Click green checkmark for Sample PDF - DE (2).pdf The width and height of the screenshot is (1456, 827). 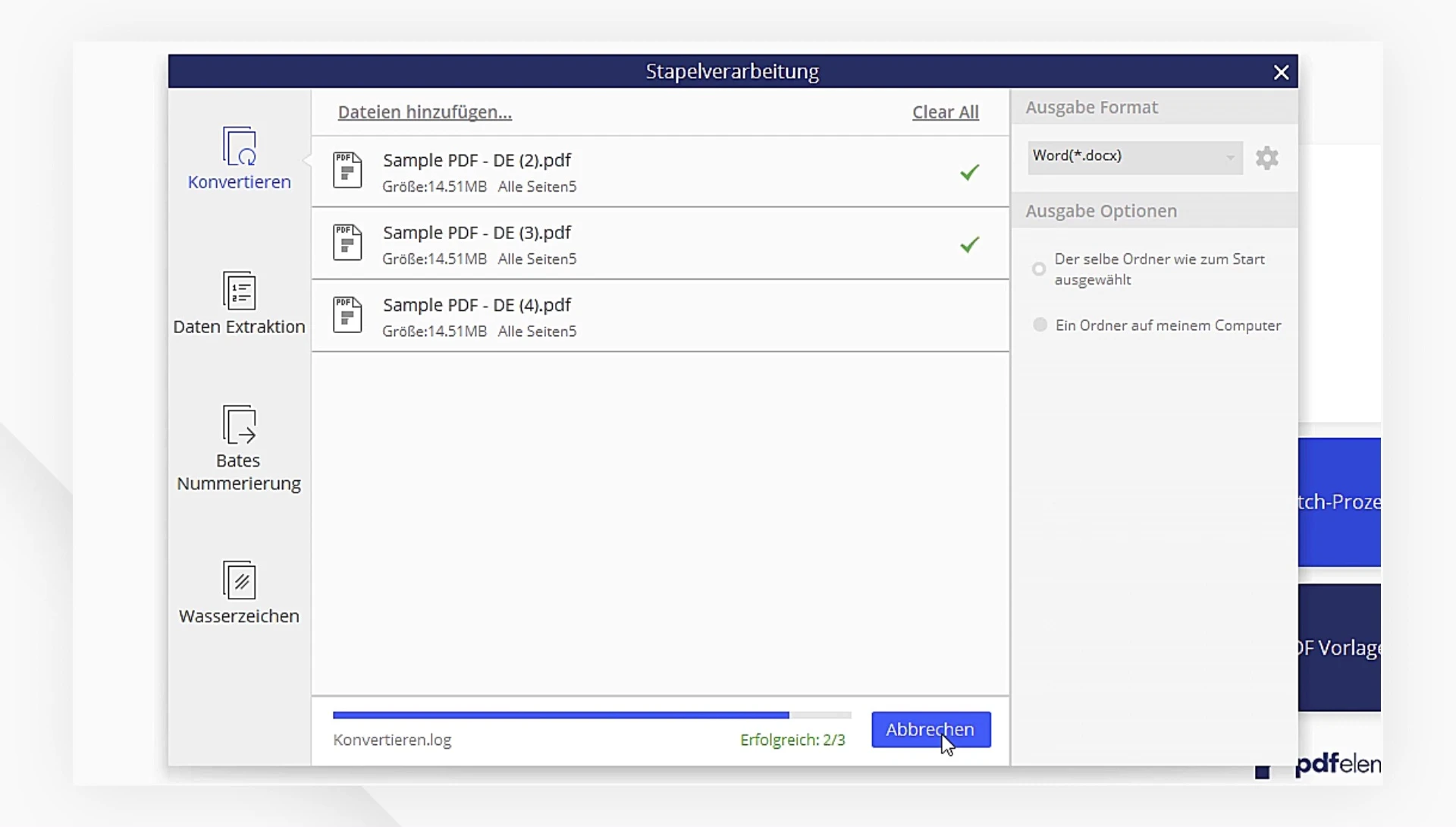coord(970,172)
